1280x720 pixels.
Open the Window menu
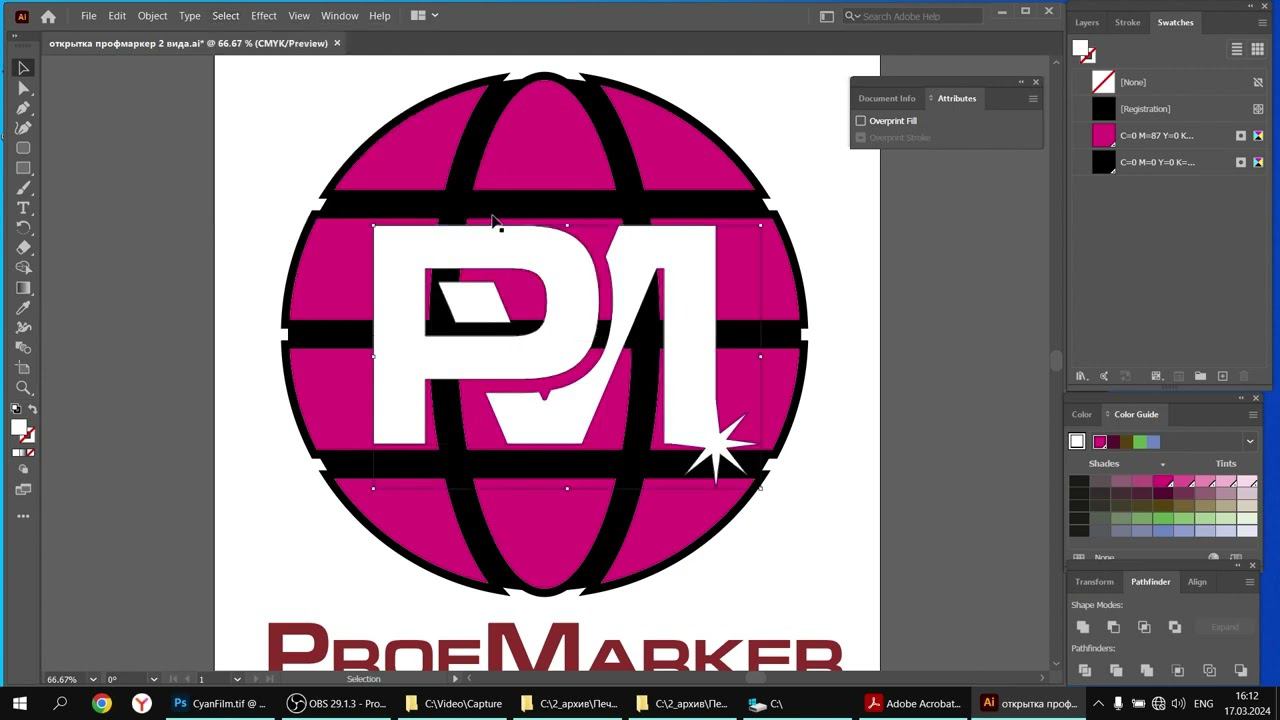[x=339, y=16]
